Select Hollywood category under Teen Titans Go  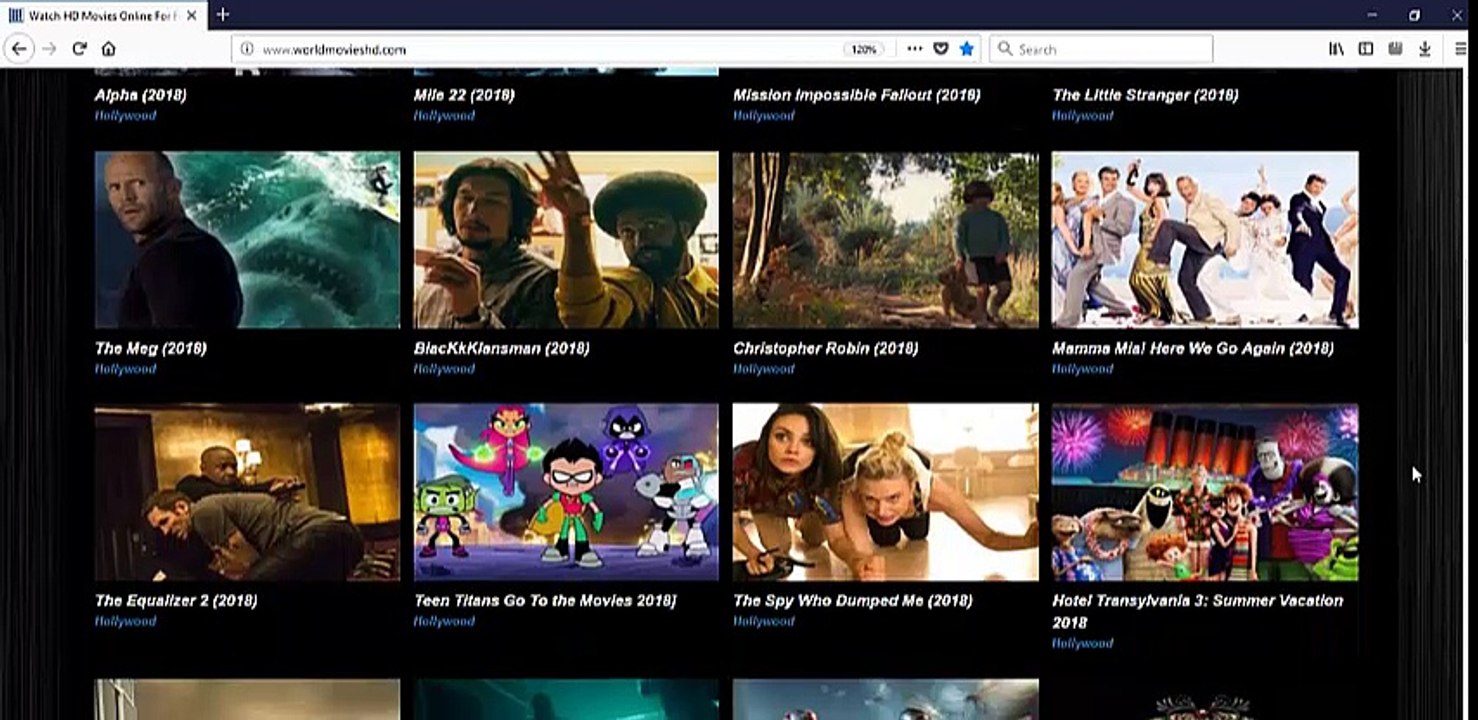444,621
